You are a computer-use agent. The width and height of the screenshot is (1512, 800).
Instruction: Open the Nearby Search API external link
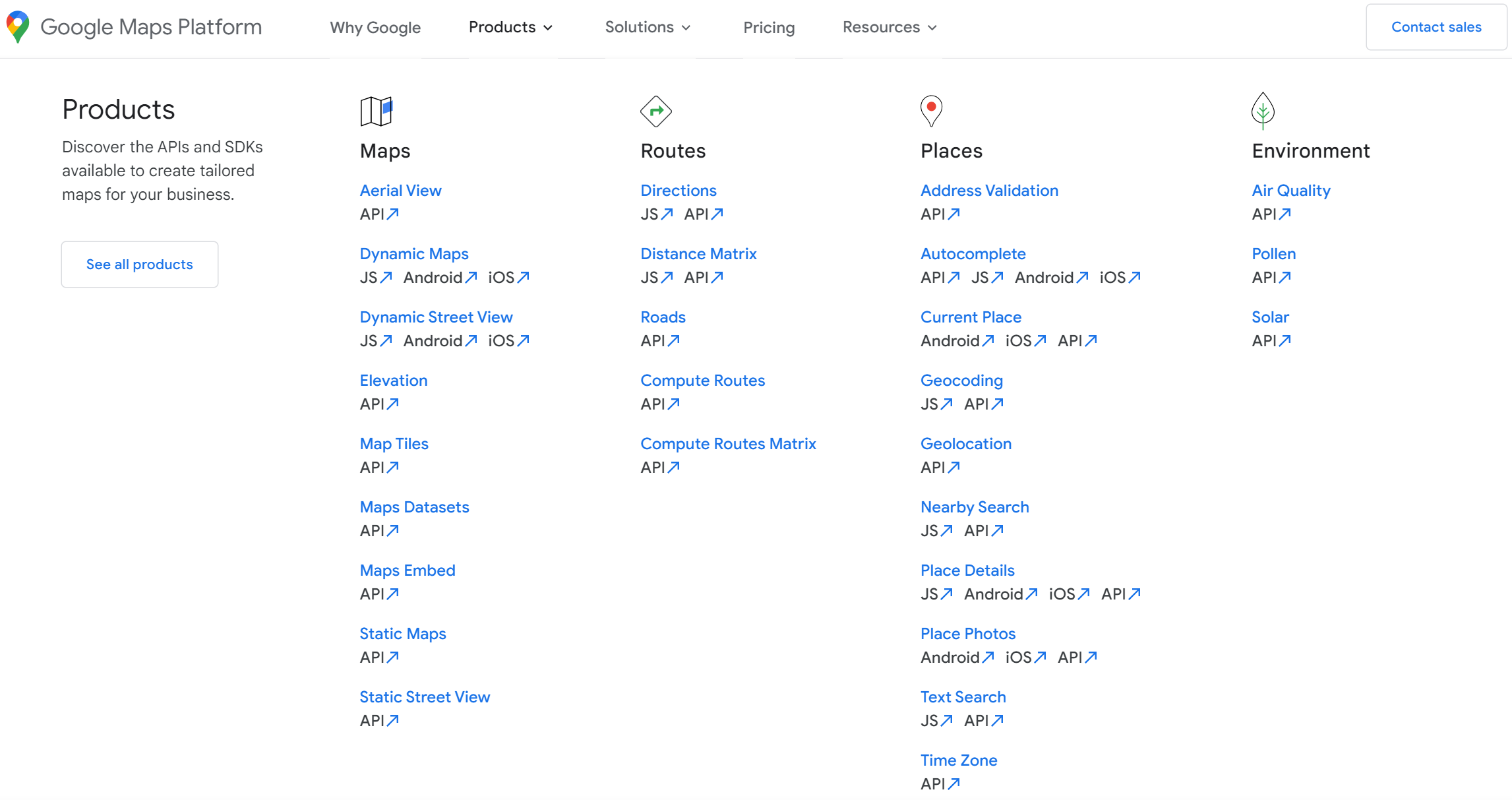pyautogui.click(x=984, y=531)
